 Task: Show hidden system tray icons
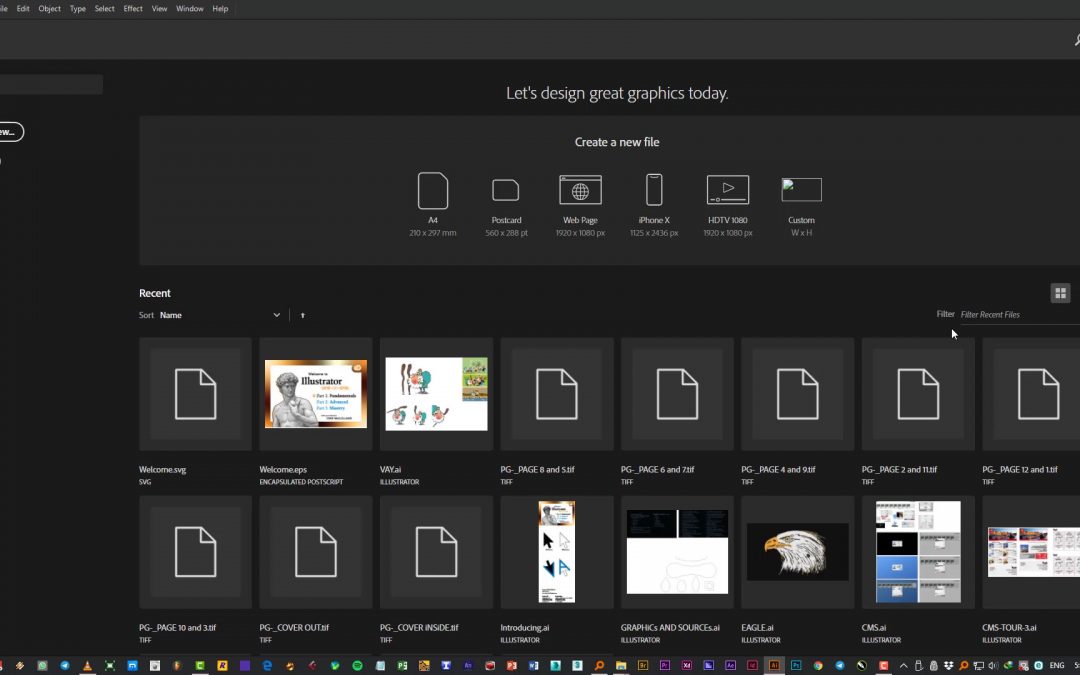coord(903,665)
